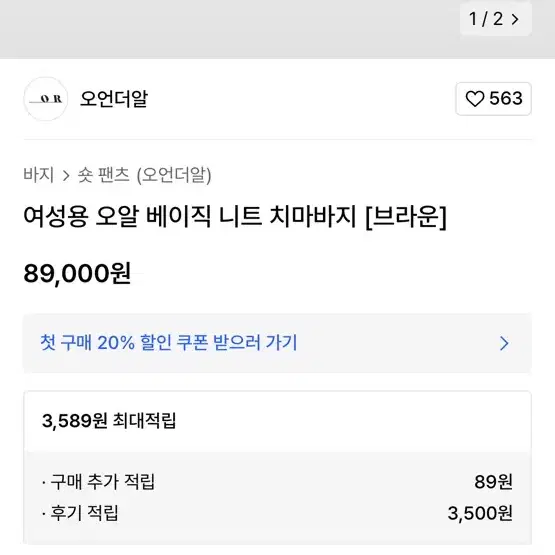Screen dimensions: 555x555
Task: Like the product via heart icon
Action: tap(475, 99)
